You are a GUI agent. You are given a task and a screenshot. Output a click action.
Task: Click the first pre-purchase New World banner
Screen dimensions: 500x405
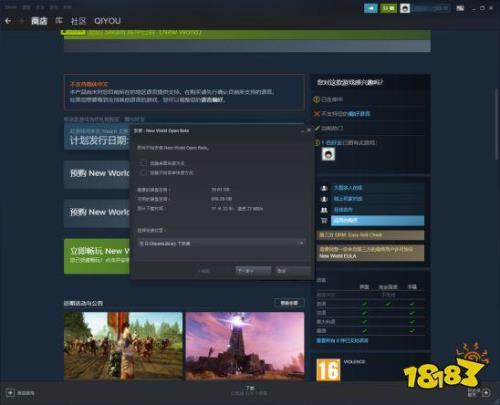[x=97, y=174]
